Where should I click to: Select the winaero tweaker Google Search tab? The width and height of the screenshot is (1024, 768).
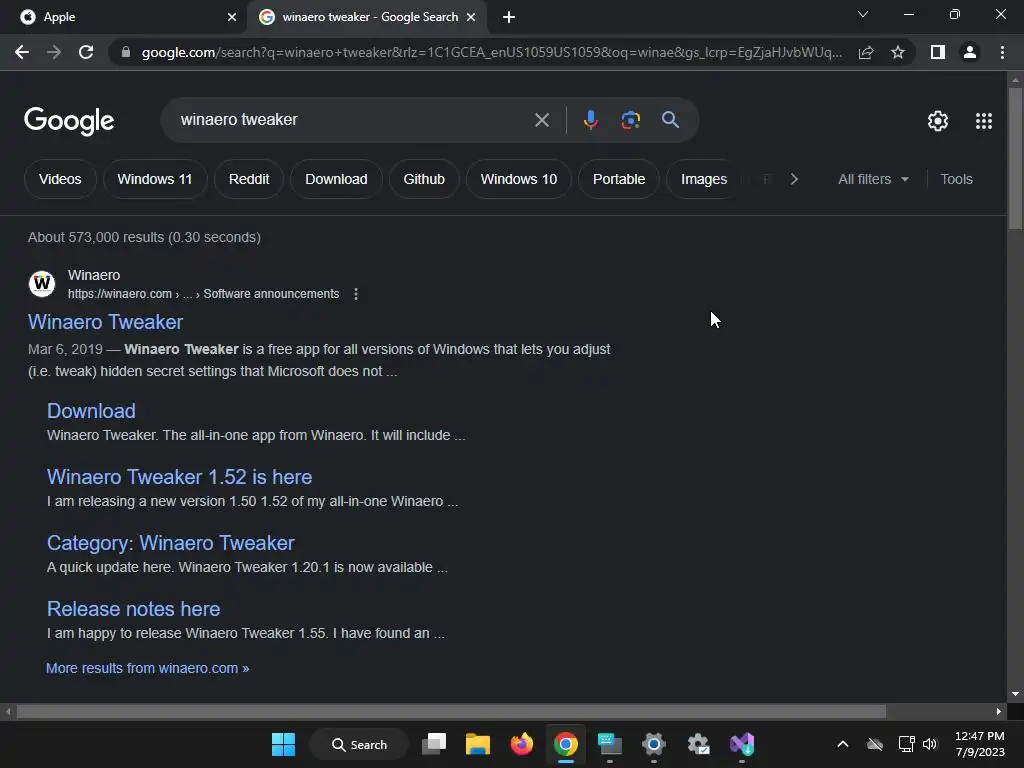pyautogui.click(x=366, y=17)
